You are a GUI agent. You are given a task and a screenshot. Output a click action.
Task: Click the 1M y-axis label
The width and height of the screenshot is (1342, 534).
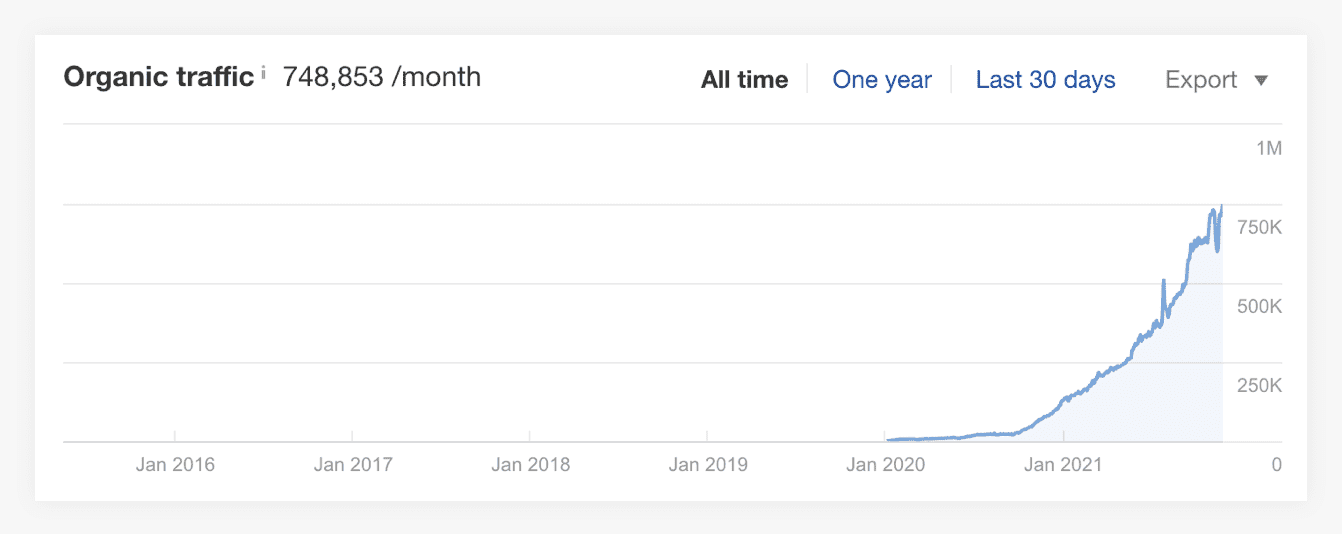pos(1268,149)
